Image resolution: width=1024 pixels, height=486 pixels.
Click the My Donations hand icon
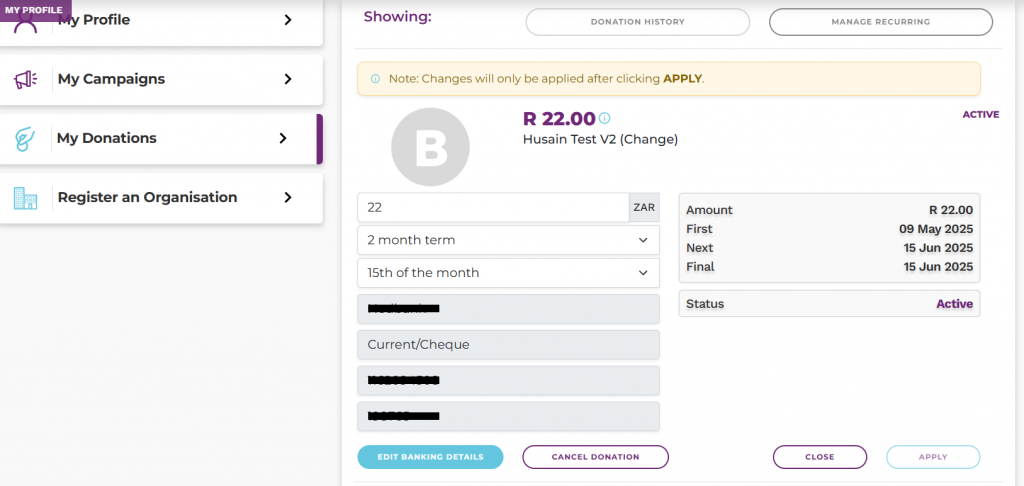coord(25,139)
